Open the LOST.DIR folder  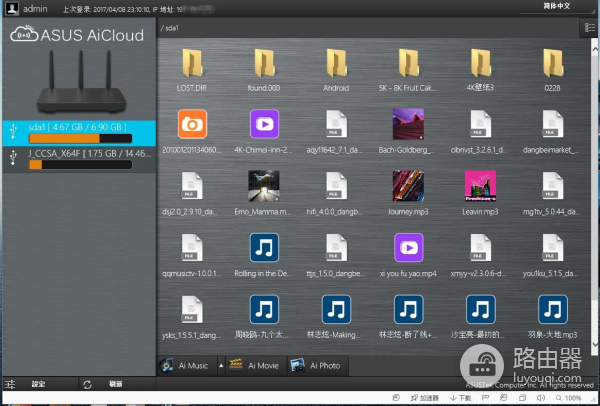coord(192,66)
